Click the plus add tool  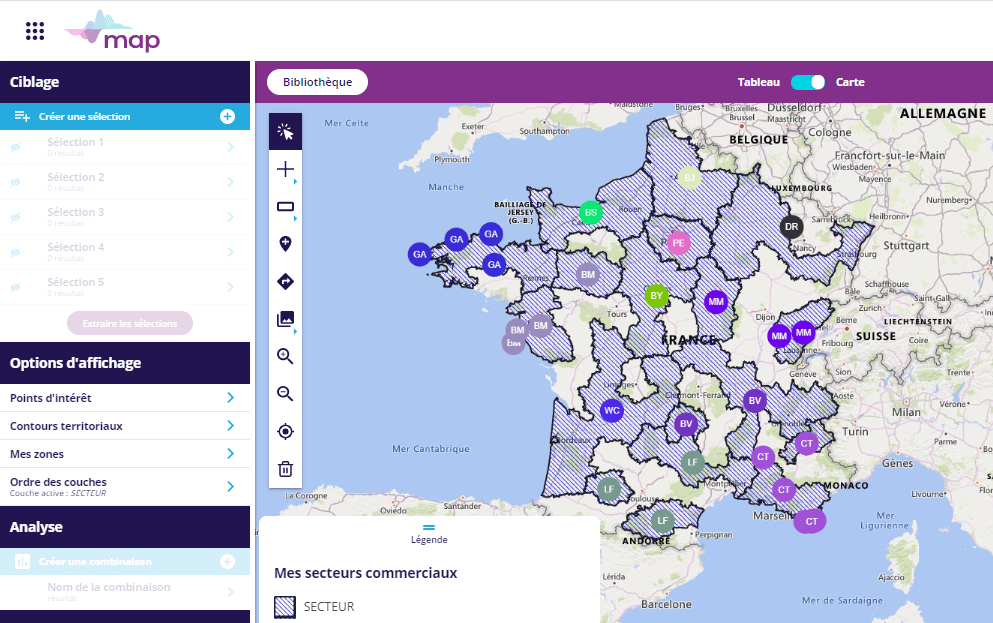286,169
